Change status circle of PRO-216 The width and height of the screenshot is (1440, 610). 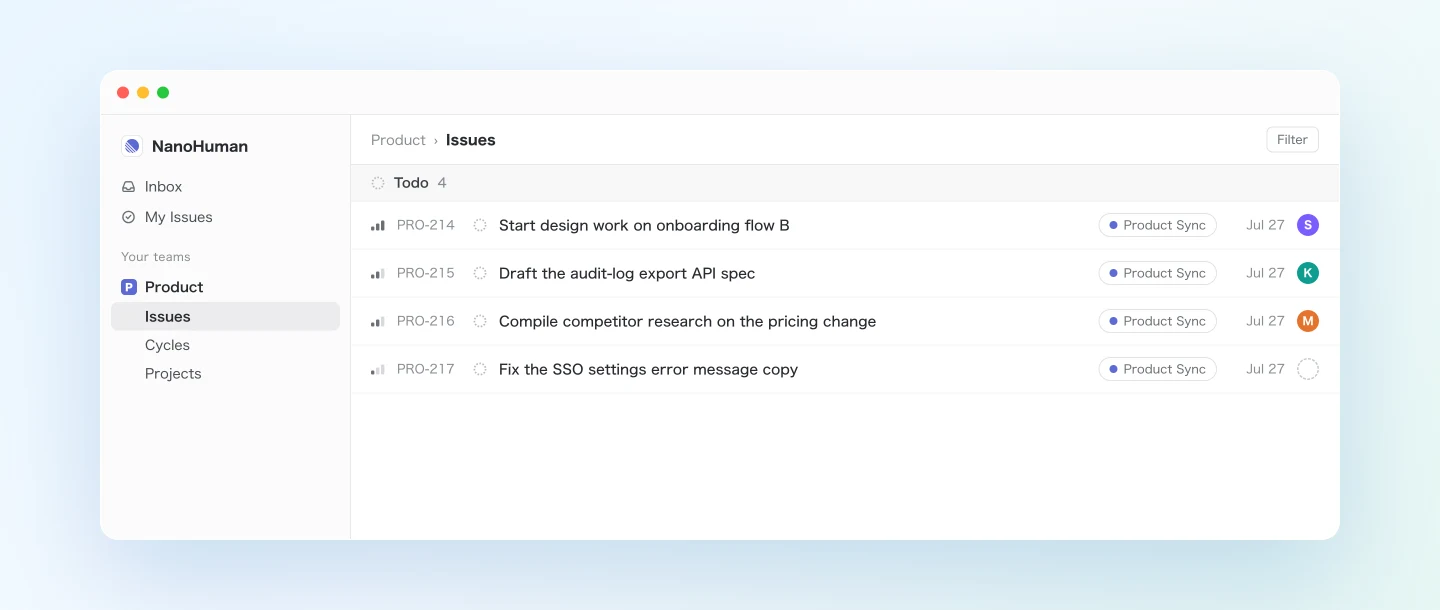tap(480, 321)
